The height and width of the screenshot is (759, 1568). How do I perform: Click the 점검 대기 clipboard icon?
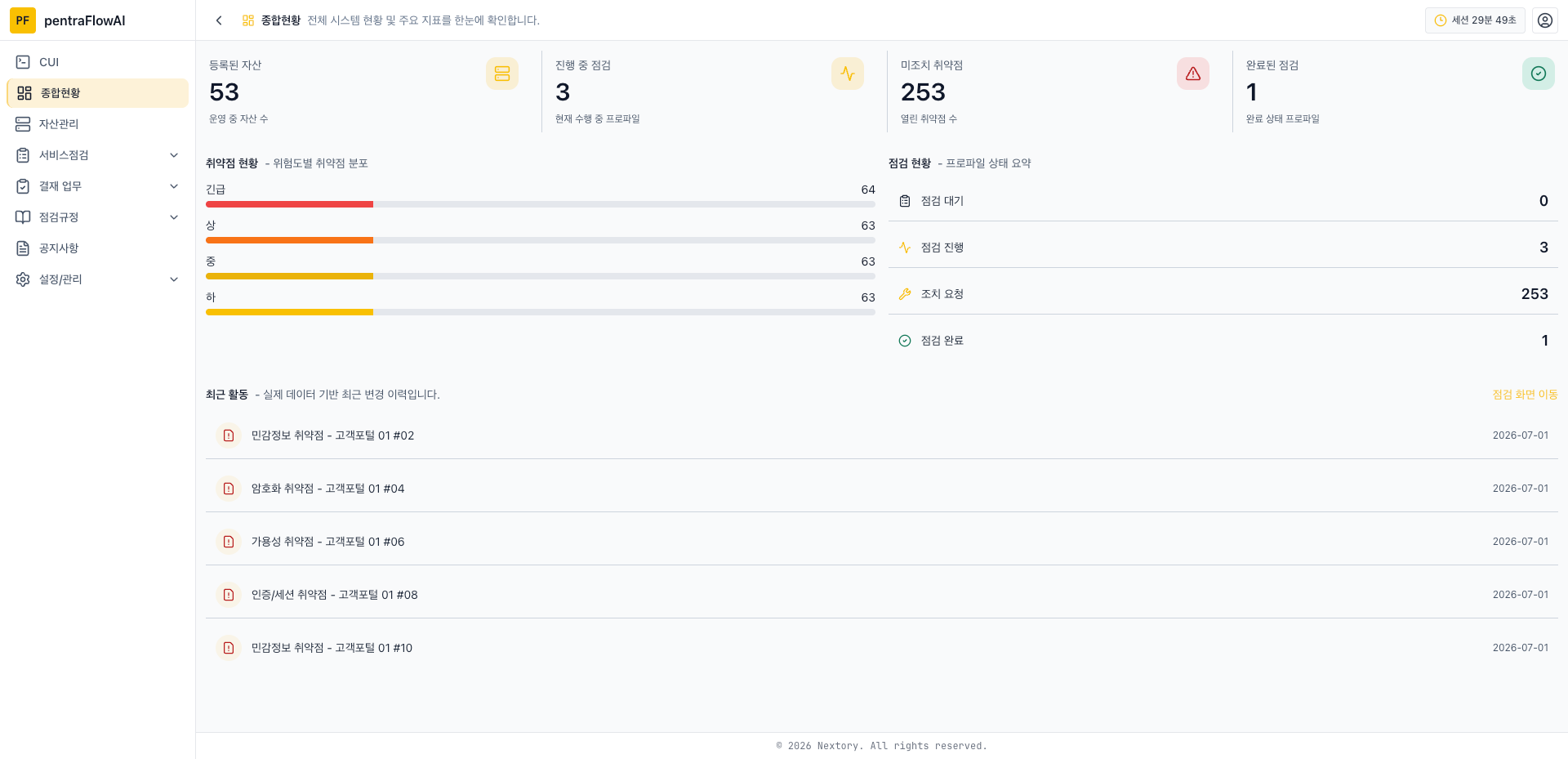[x=905, y=201]
